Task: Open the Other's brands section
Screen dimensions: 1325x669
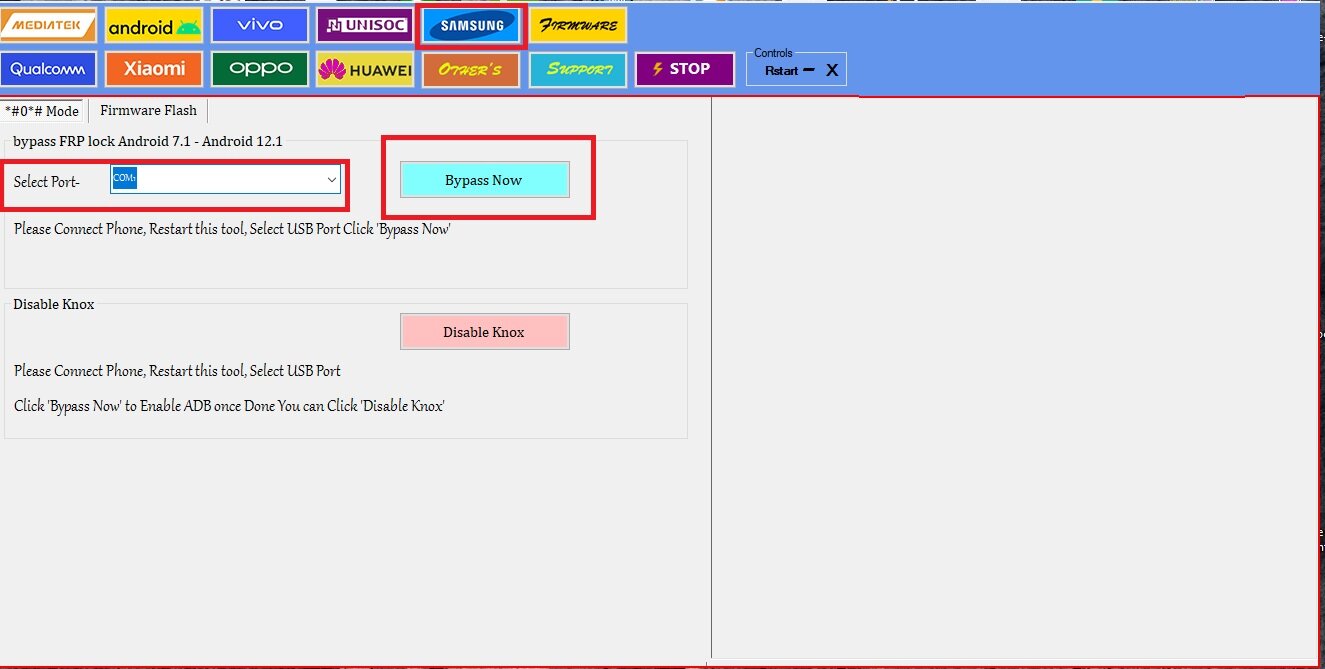Action: point(471,70)
